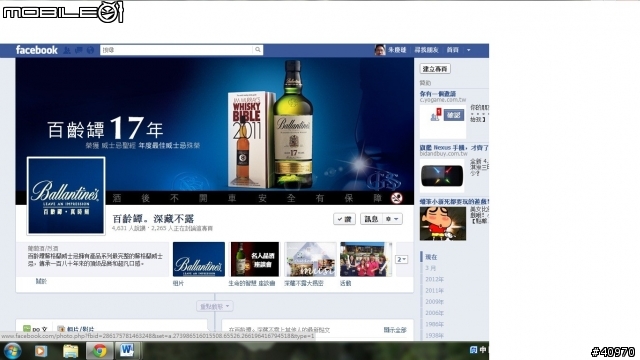Click the Message button 訊息
Screen dimensions: 640x360
pyautogui.click(x=371, y=219)
